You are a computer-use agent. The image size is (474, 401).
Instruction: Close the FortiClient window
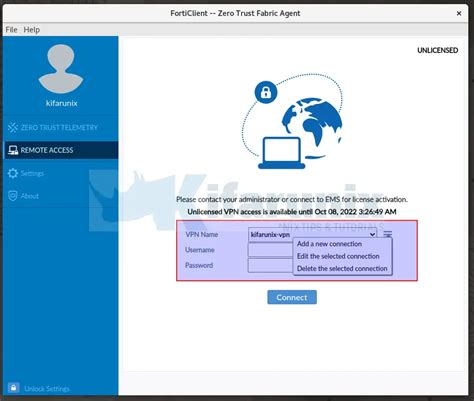pos(459,13)
